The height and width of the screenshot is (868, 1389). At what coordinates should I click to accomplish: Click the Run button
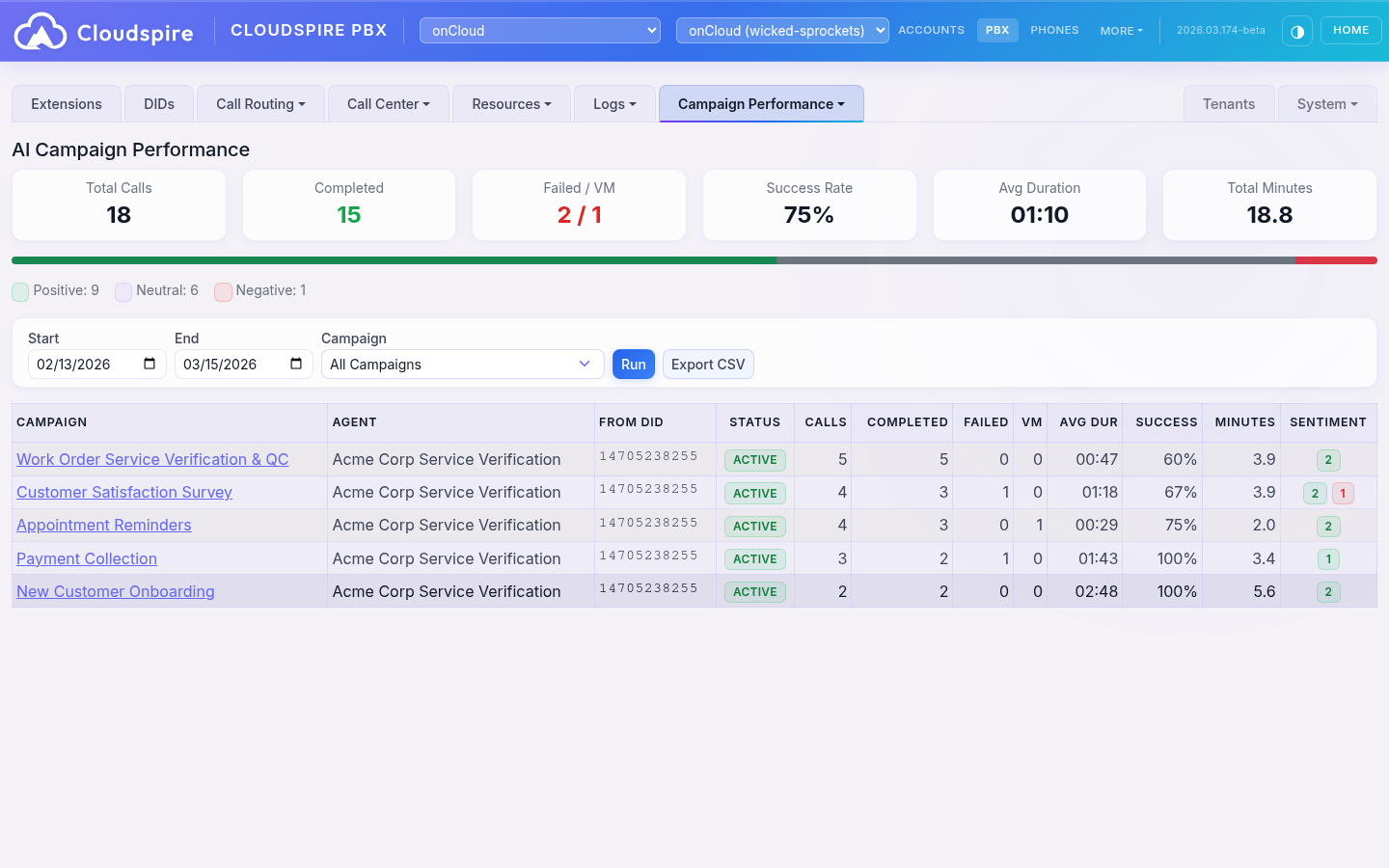click(x=633, y=364)
